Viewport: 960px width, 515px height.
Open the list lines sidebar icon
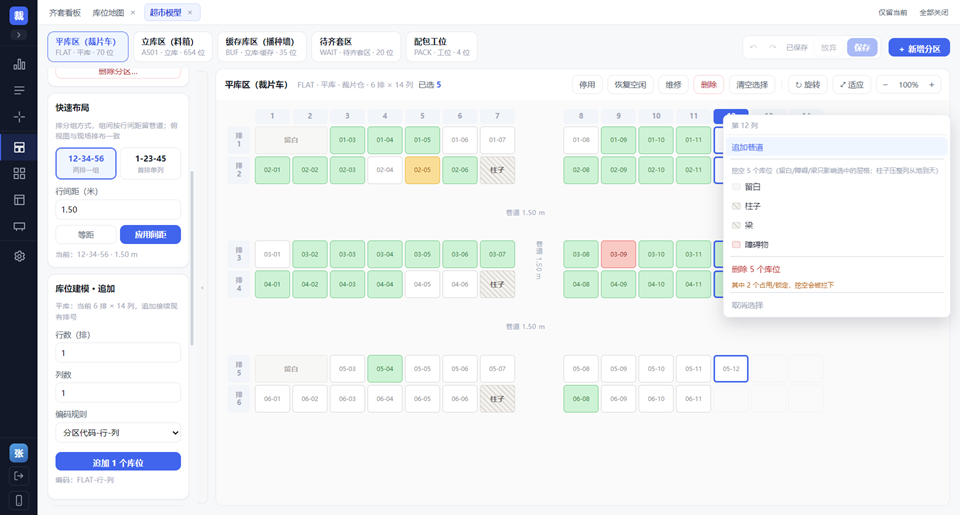[19, 91]
